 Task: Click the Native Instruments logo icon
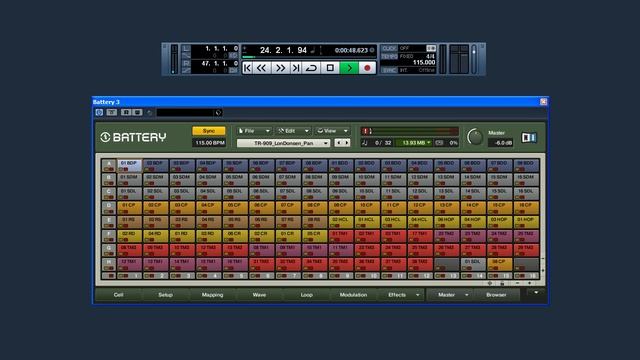coord(529,138)
